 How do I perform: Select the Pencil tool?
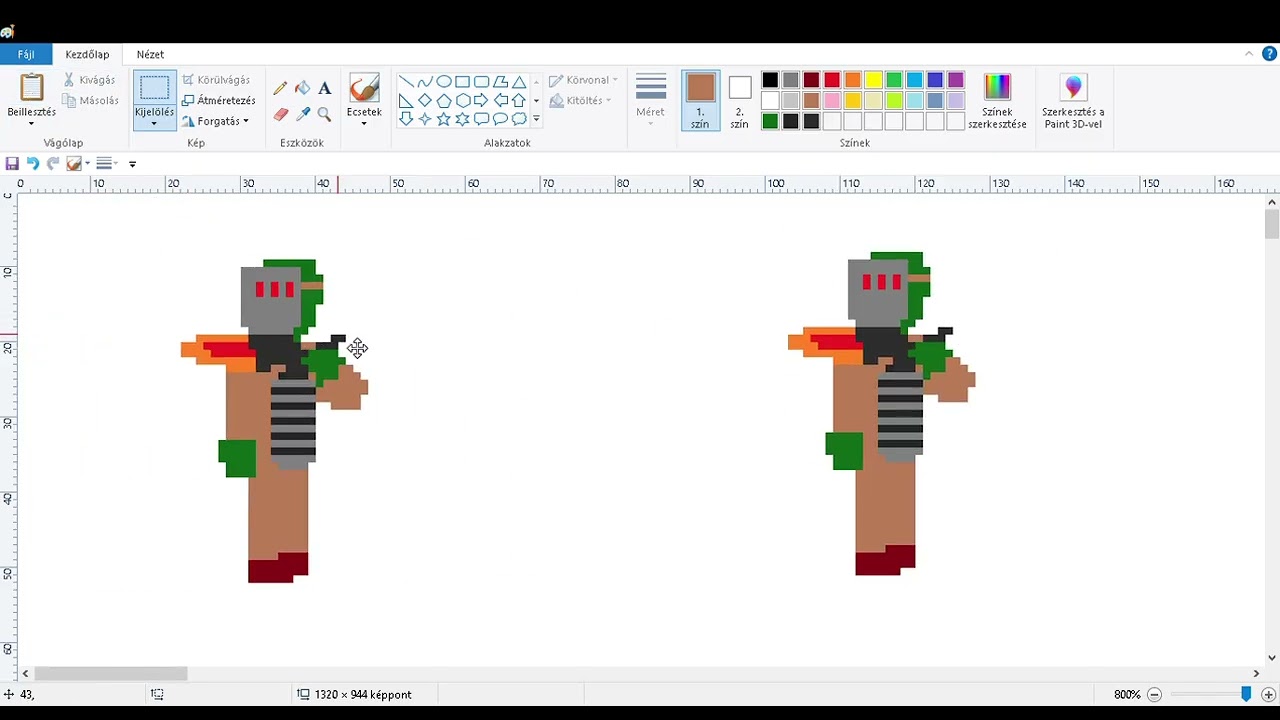(x=280, y=89)
